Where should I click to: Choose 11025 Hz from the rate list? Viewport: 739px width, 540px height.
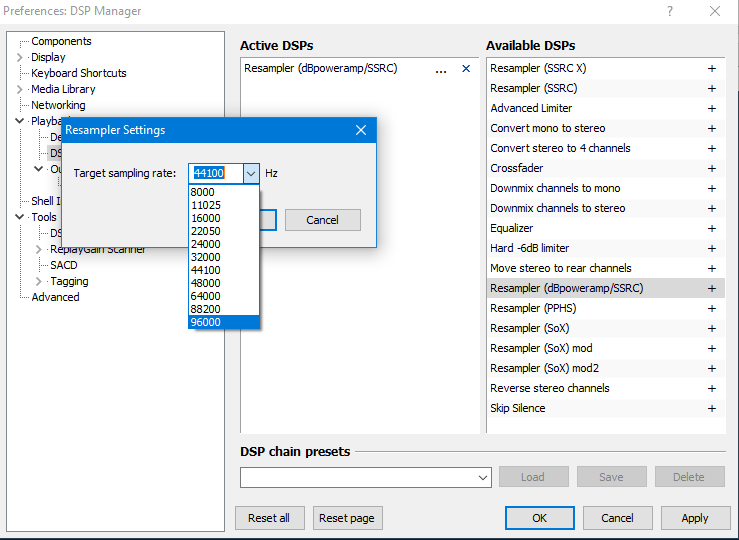(224, 205)
